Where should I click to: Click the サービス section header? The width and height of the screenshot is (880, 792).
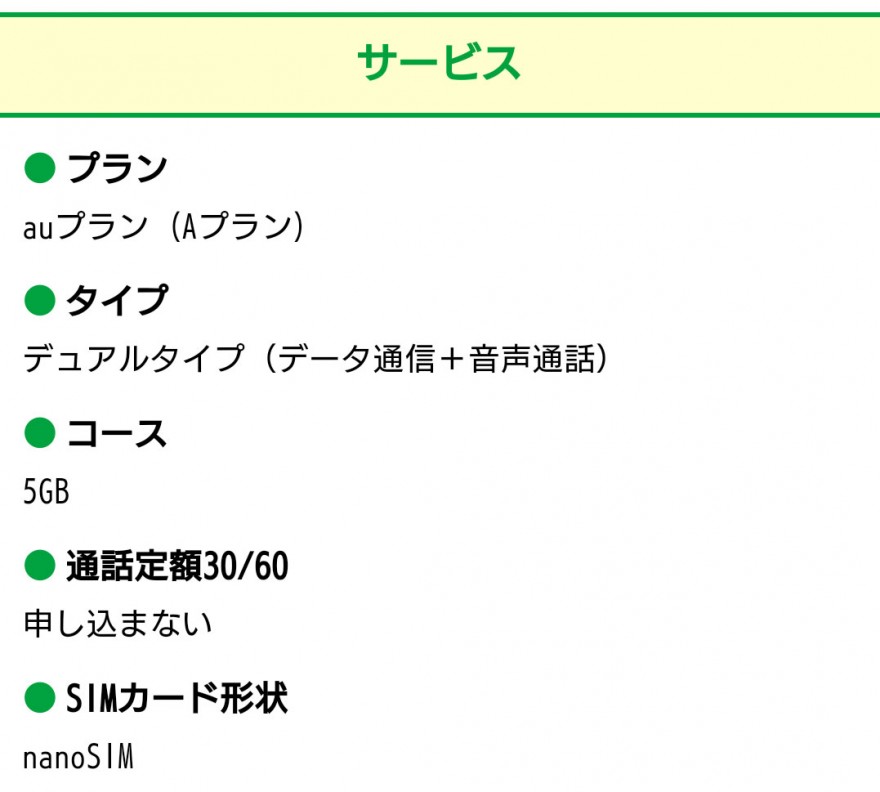[x=439, y=62]
